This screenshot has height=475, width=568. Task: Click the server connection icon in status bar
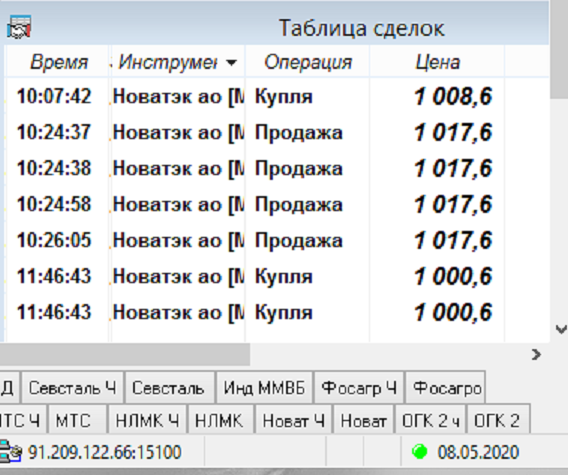coord(10,452)
